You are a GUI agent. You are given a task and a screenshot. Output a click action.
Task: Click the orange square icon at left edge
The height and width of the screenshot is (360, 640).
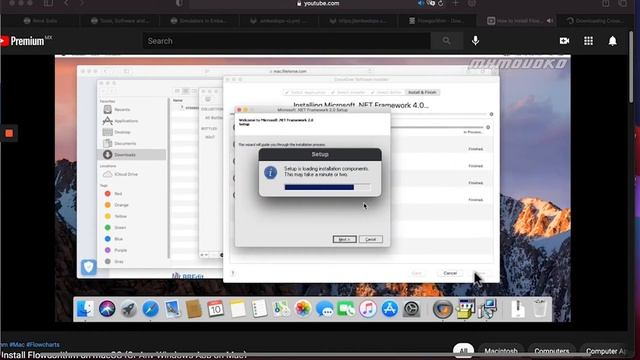point(9,133)
